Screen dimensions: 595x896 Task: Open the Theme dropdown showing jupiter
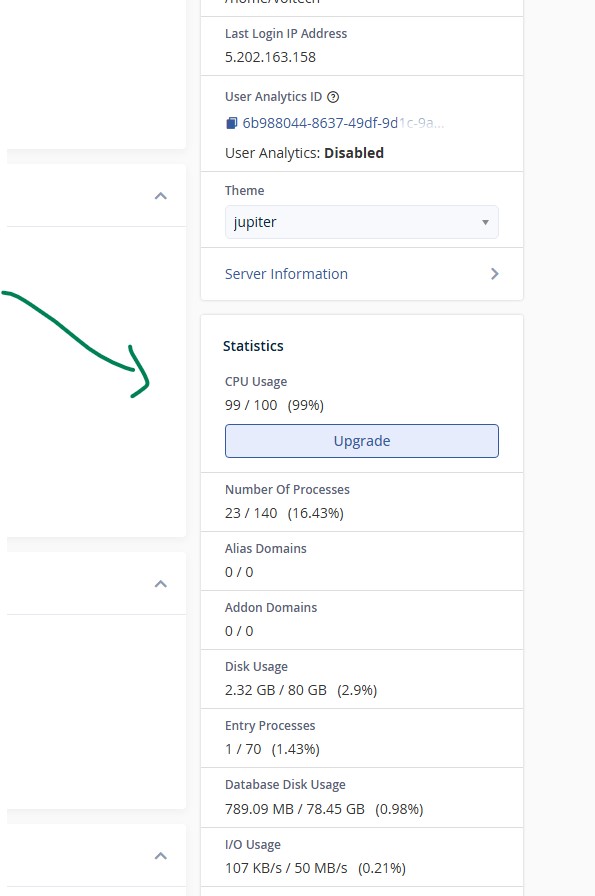361,222
